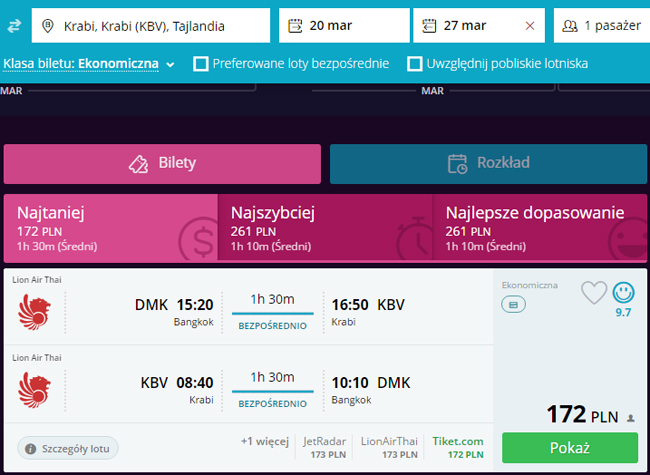
Task: Click the 27 mar return date field
Action: coord(479,26)
